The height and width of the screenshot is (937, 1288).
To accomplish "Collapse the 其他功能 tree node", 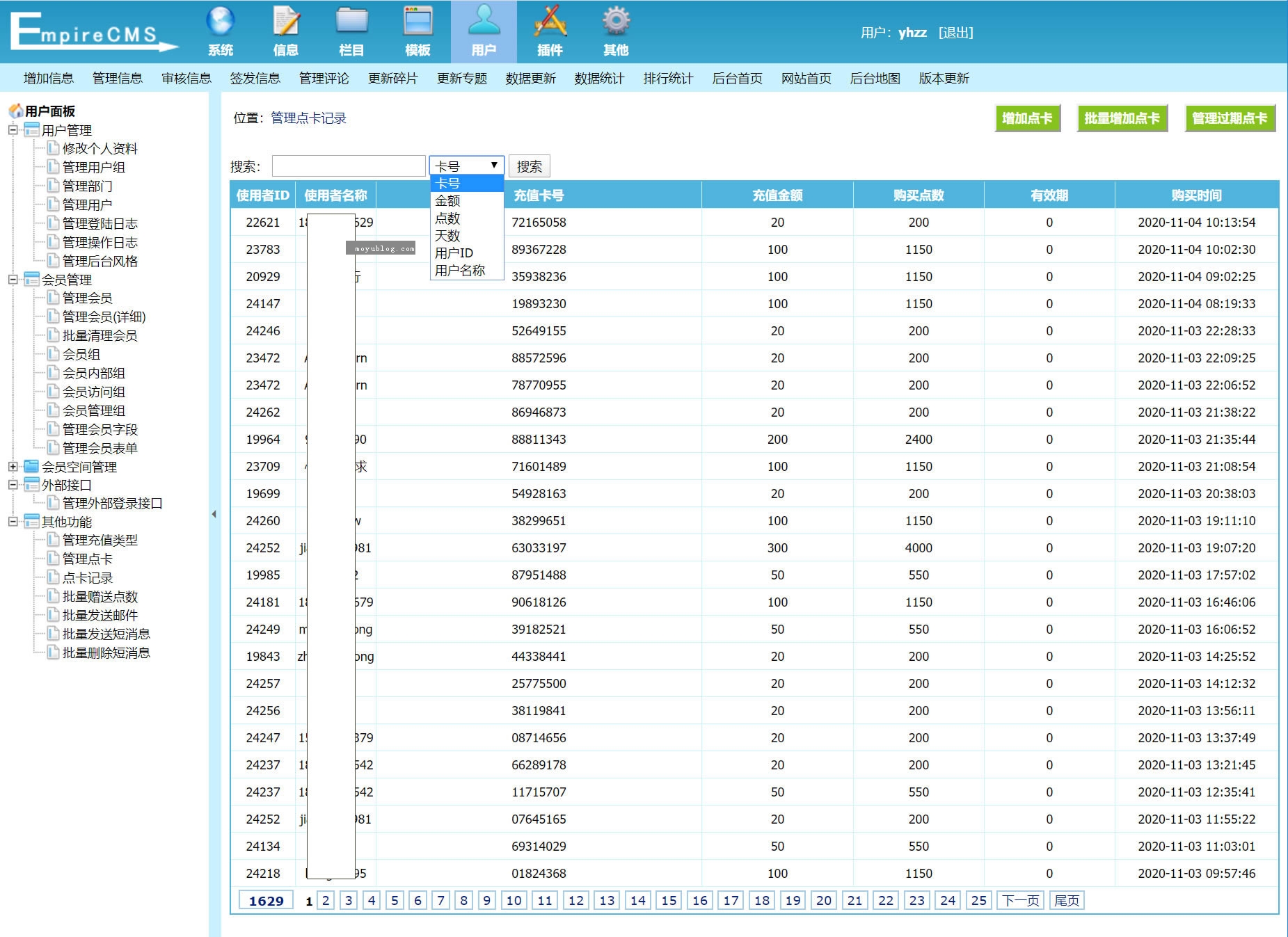I will (13, 522).
